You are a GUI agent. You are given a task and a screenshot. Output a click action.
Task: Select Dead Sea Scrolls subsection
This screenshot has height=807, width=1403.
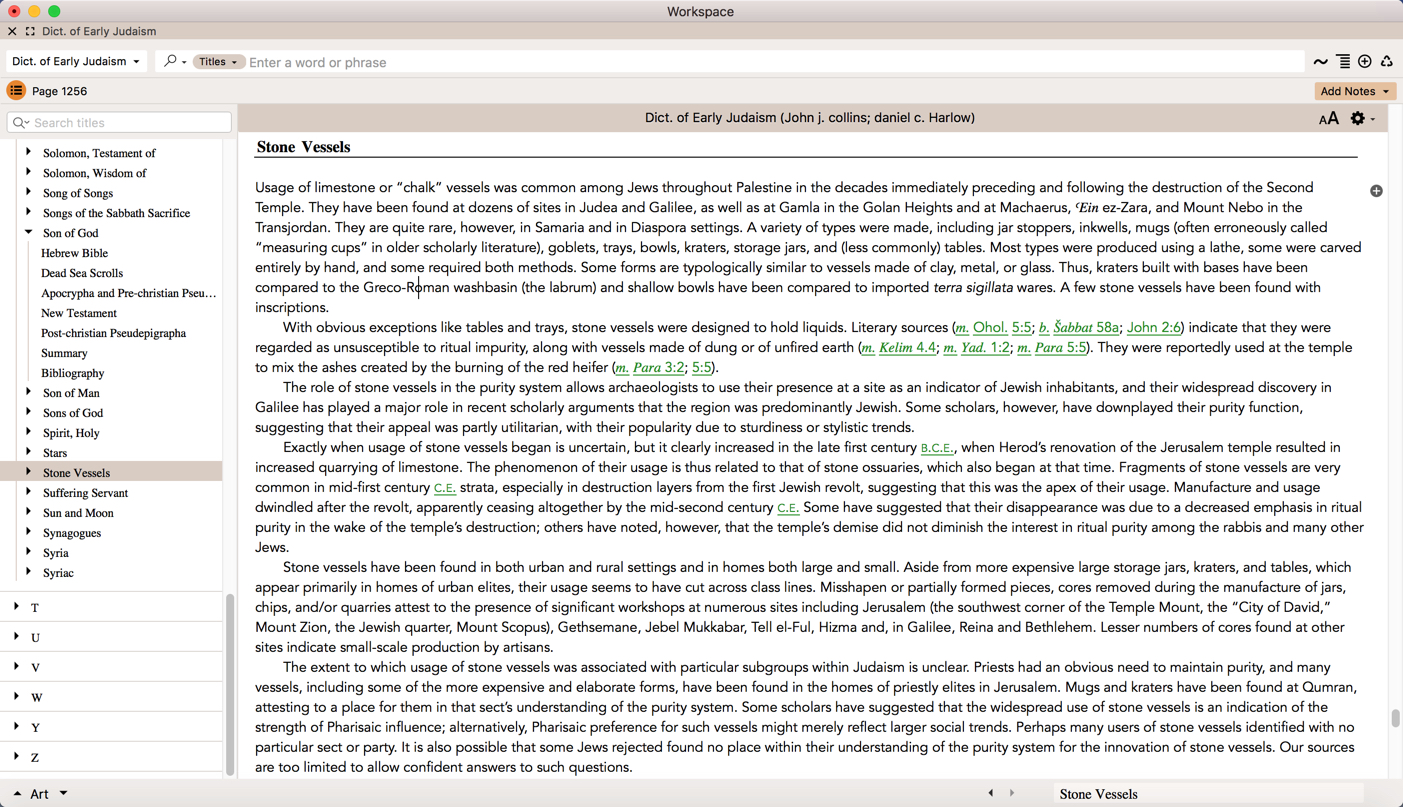(82, 273)
